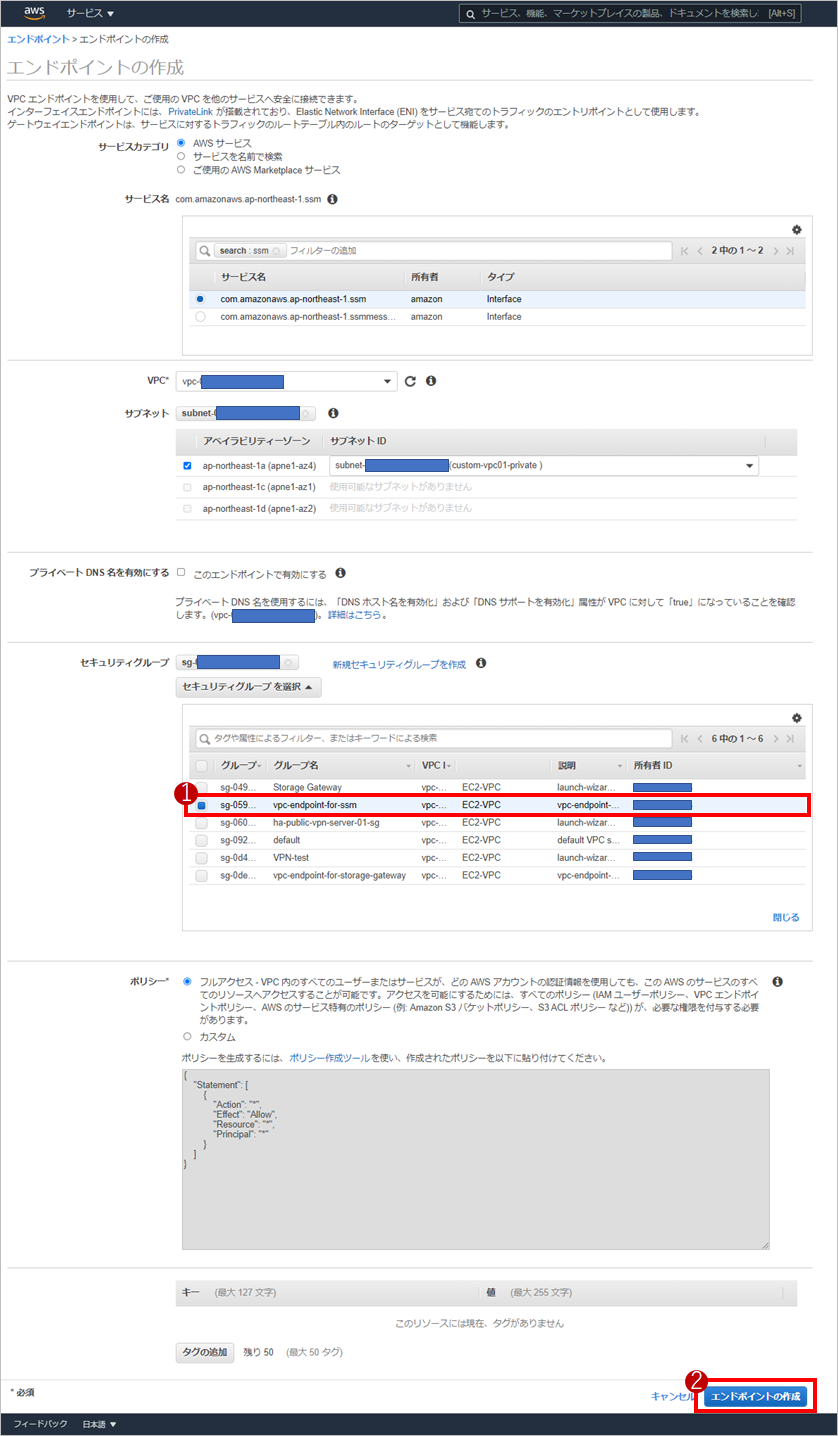
Task: Tick the VPN-test security group checkbox
Action: (202, 858)
